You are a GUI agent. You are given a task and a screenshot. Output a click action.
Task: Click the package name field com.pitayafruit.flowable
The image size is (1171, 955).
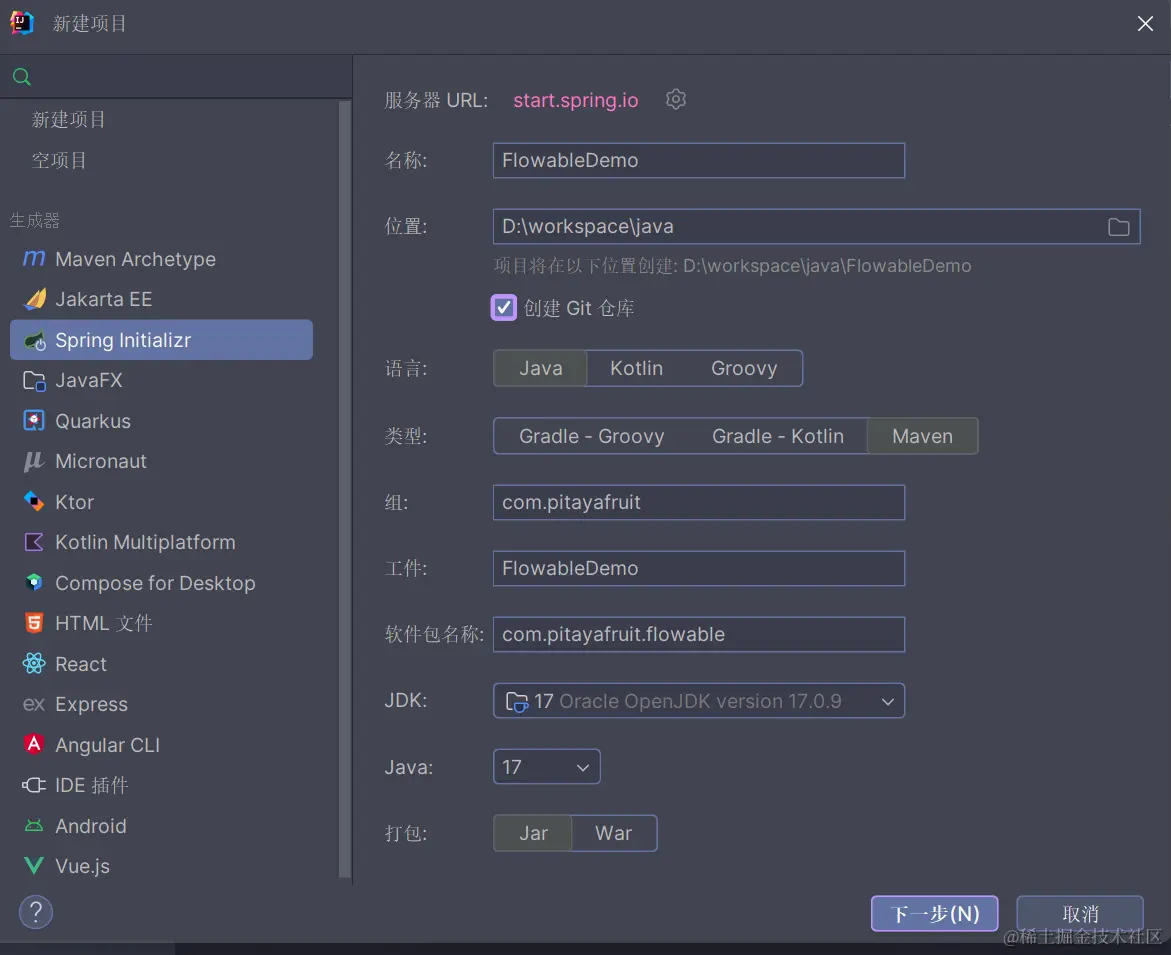[699, 635]
